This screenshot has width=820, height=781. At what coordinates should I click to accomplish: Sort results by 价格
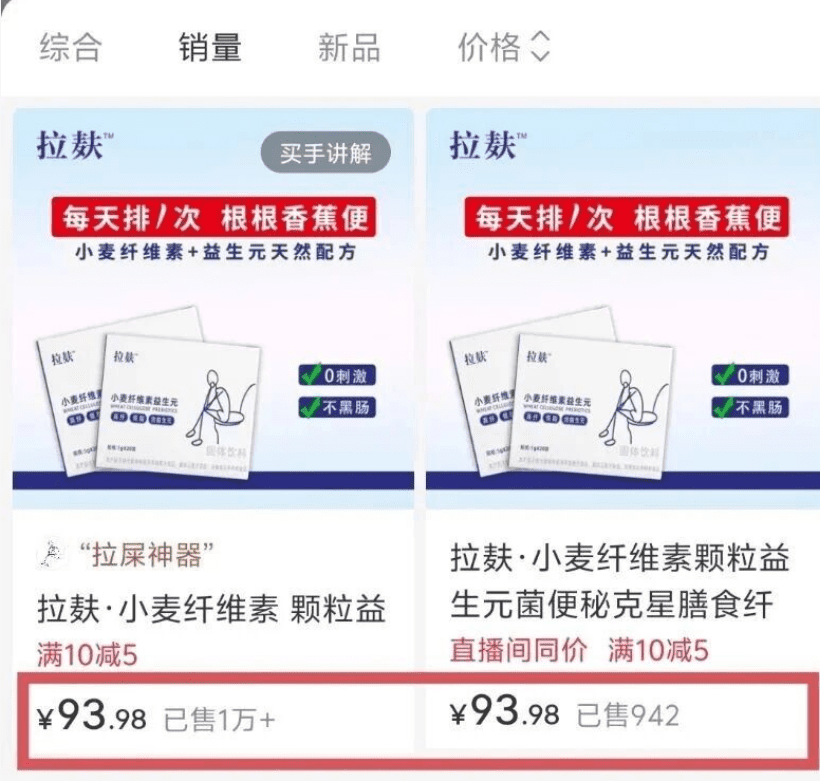click(x=489, y=47)
